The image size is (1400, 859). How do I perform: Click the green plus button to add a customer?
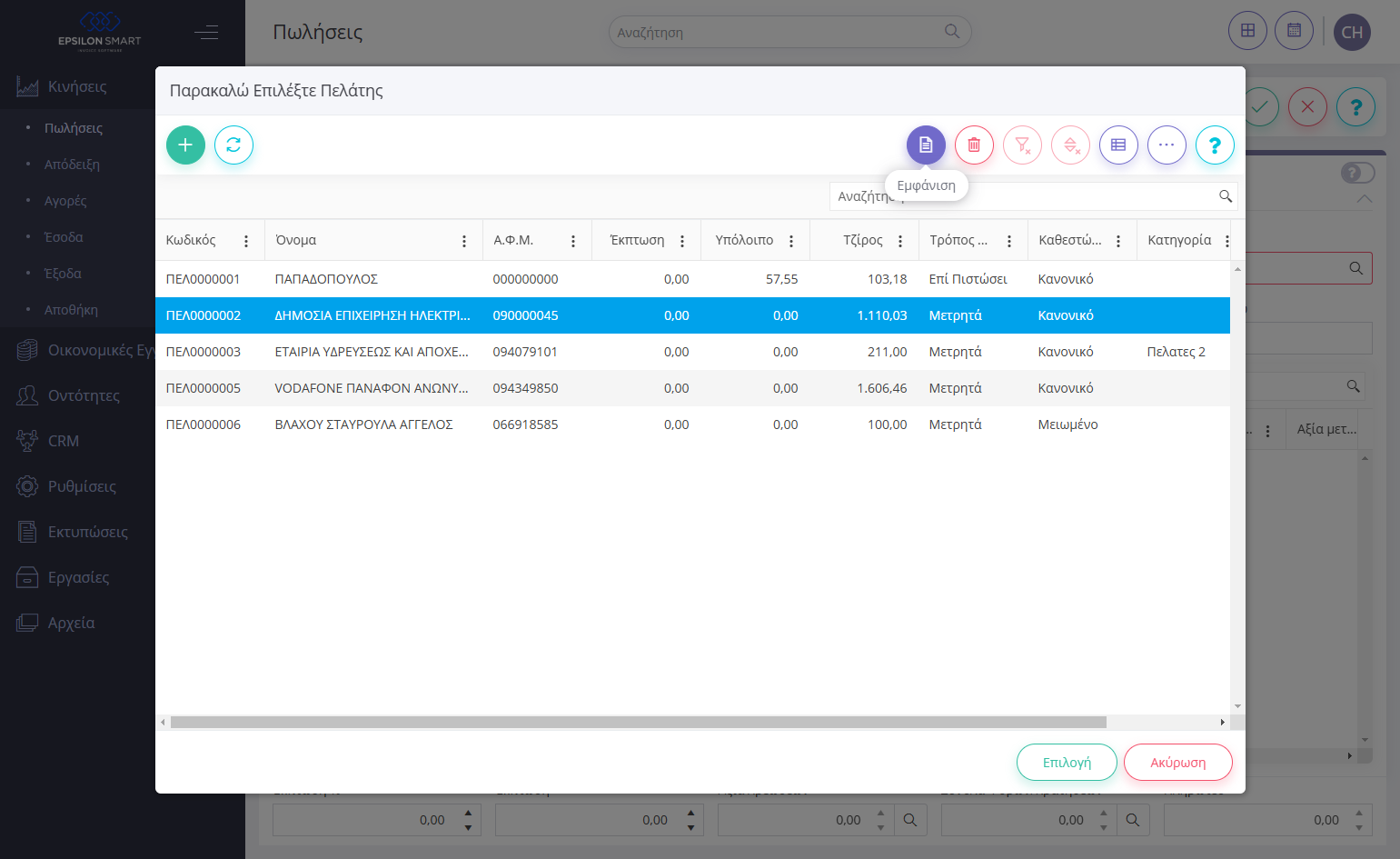[185, 145]
